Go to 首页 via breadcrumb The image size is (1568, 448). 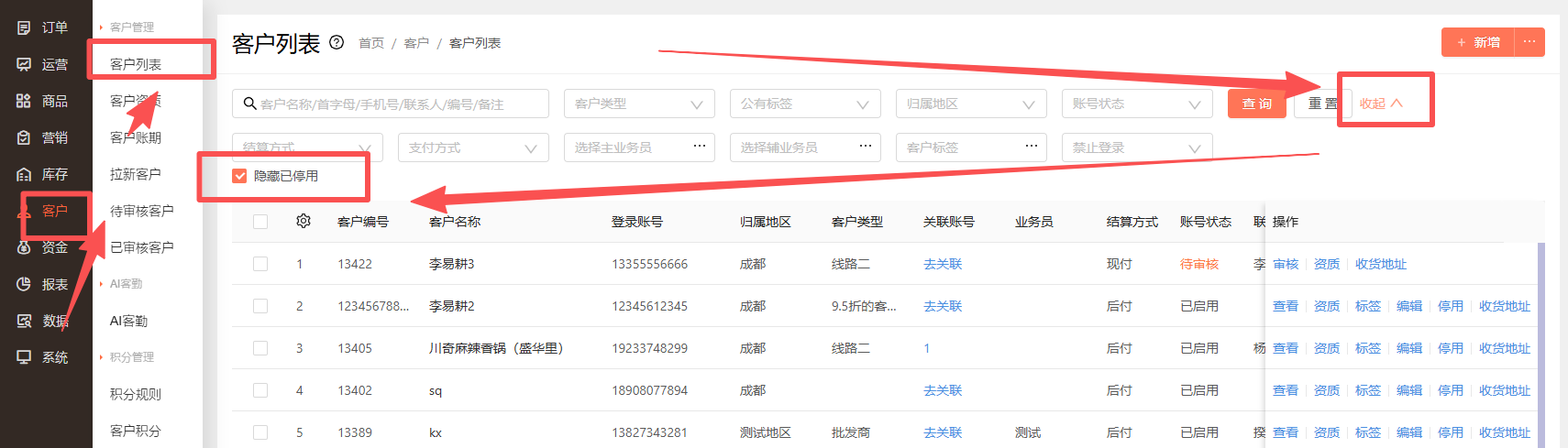[x=371, y=43]
